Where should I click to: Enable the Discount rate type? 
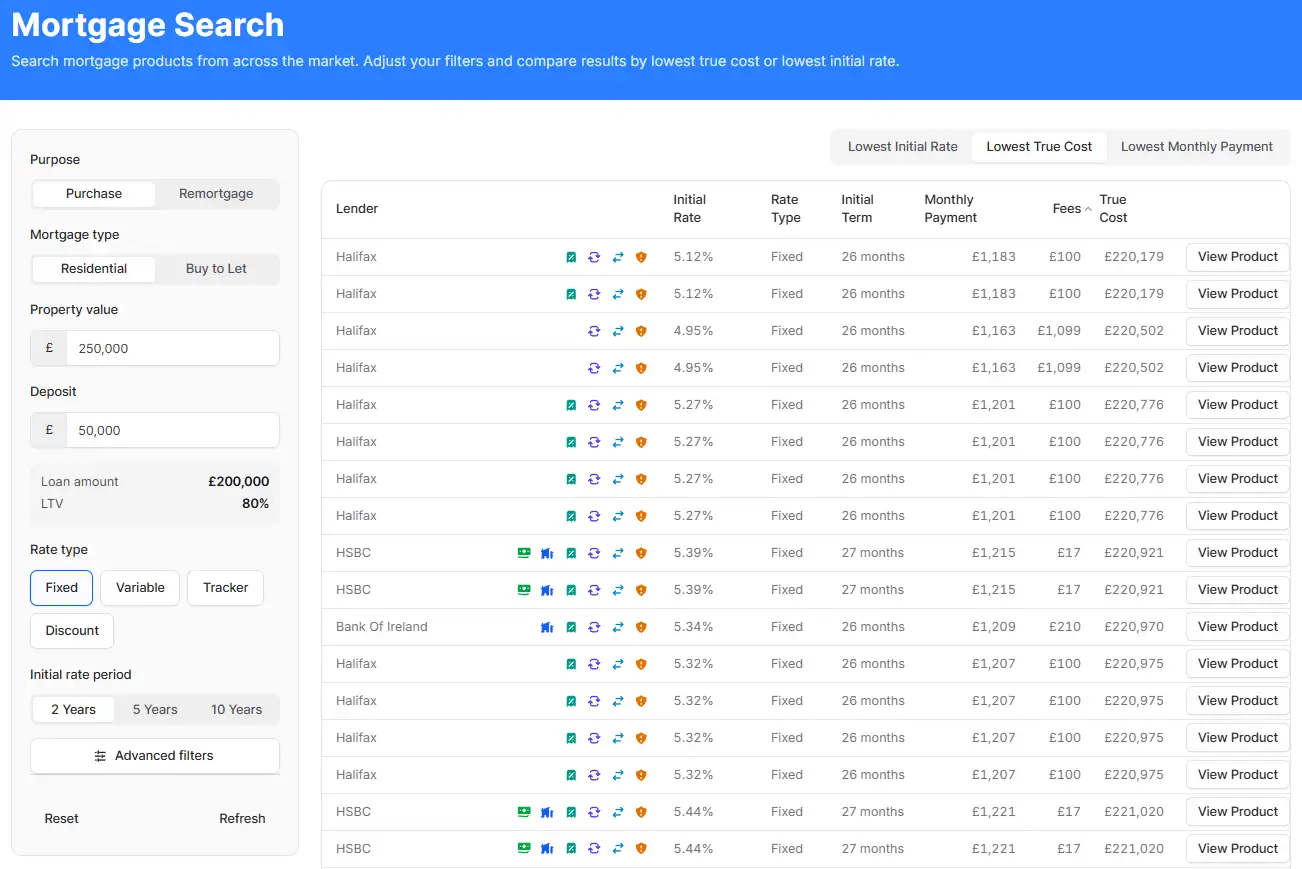[72, 631]
